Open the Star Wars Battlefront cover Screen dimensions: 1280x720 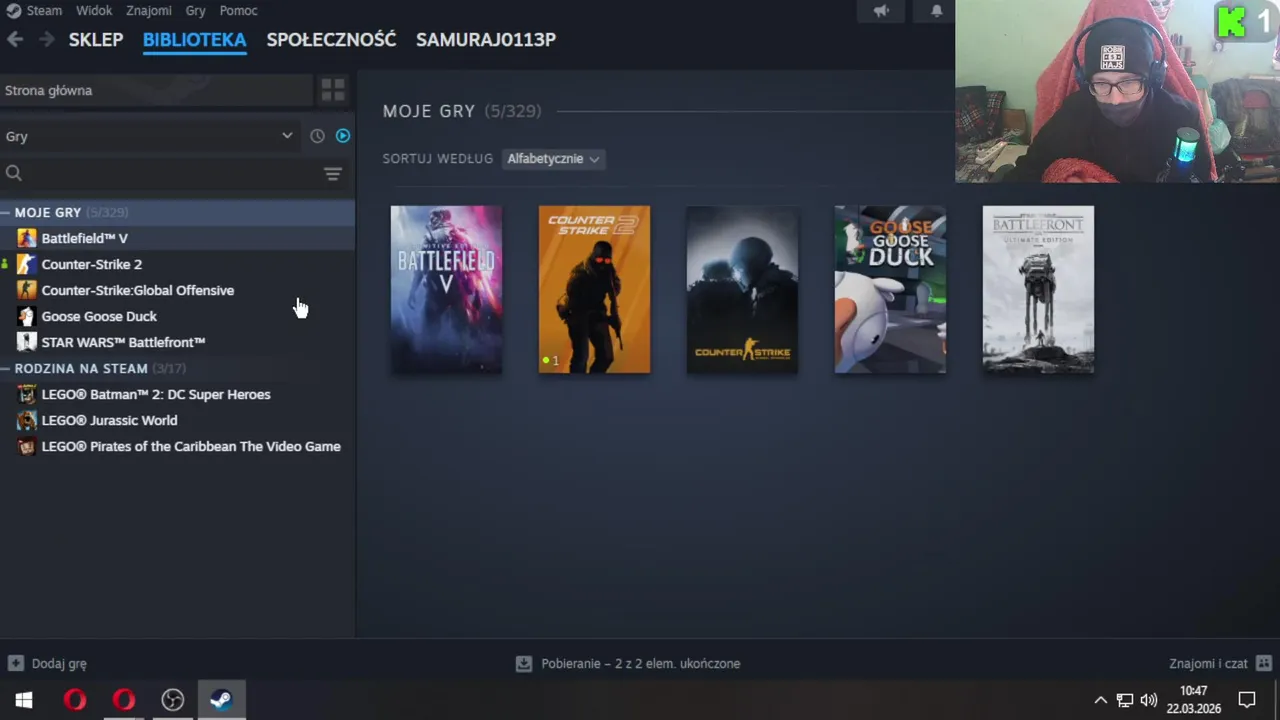tap(1038, 289)
